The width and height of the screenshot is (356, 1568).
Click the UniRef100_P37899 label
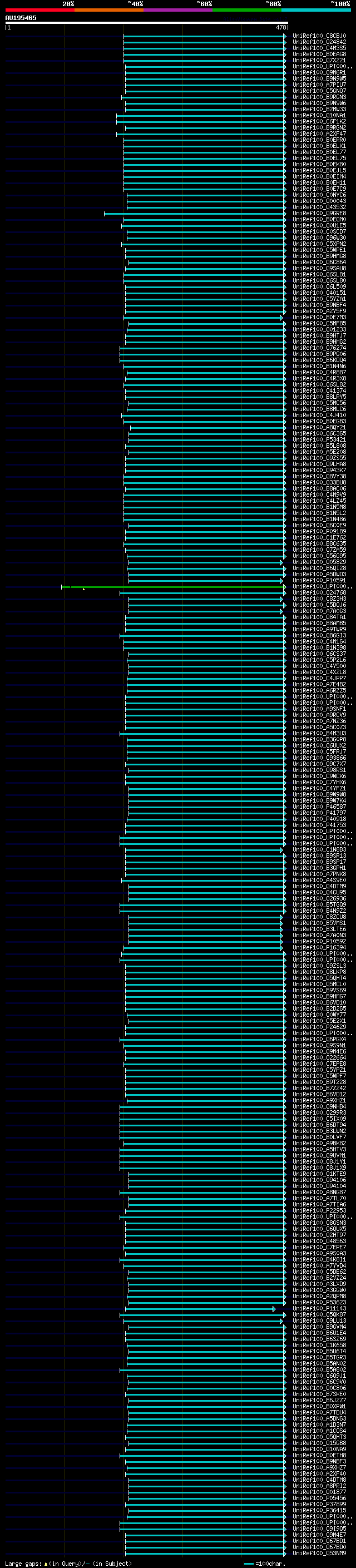[x=319, y=1504]
